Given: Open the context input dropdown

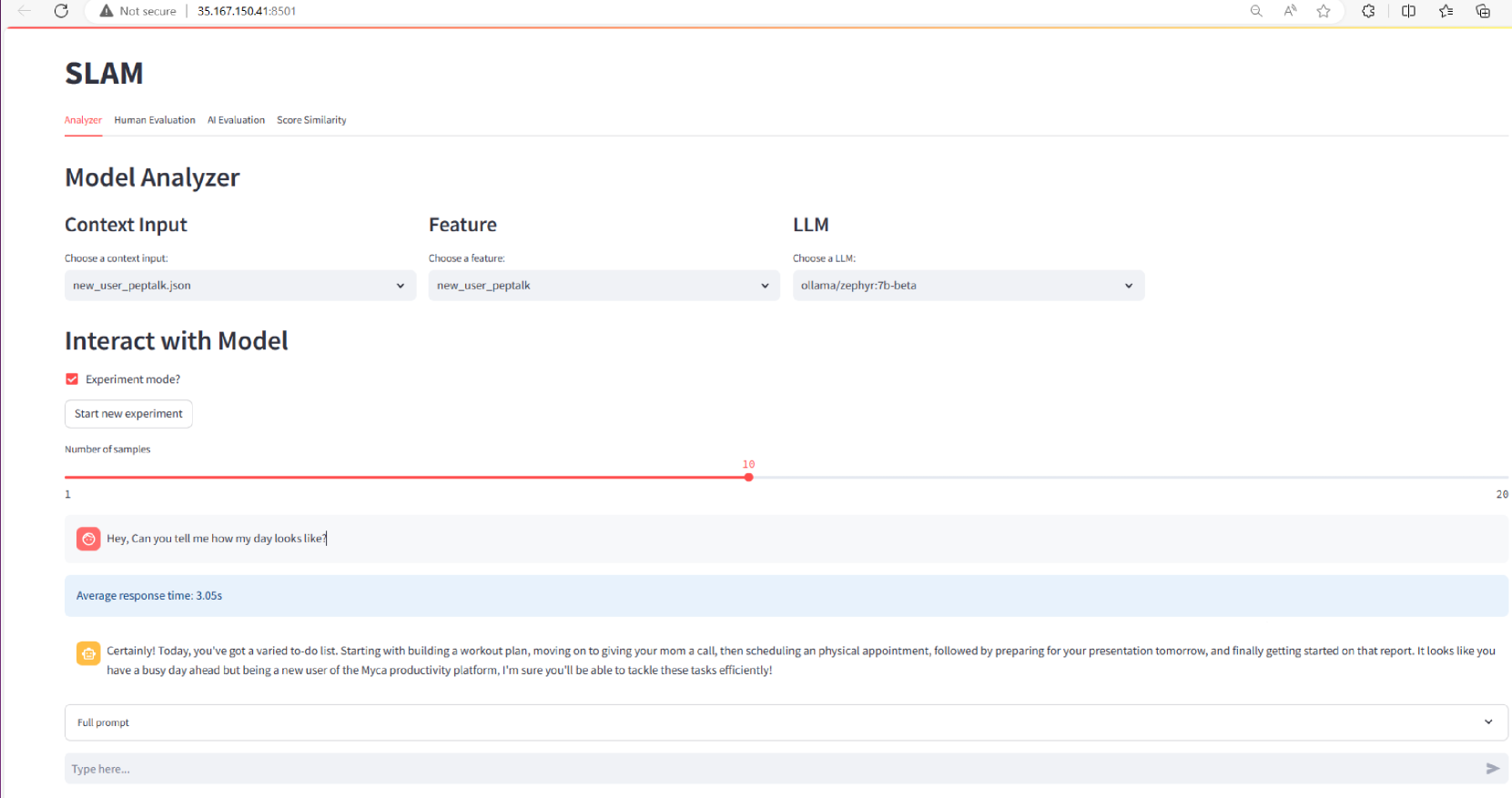Looking at the screenshot, I should point(239,286).
